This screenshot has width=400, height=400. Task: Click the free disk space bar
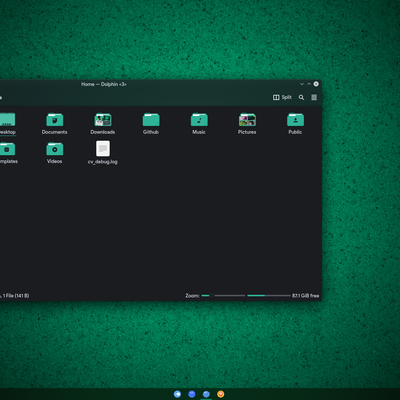tap(269, 296)
